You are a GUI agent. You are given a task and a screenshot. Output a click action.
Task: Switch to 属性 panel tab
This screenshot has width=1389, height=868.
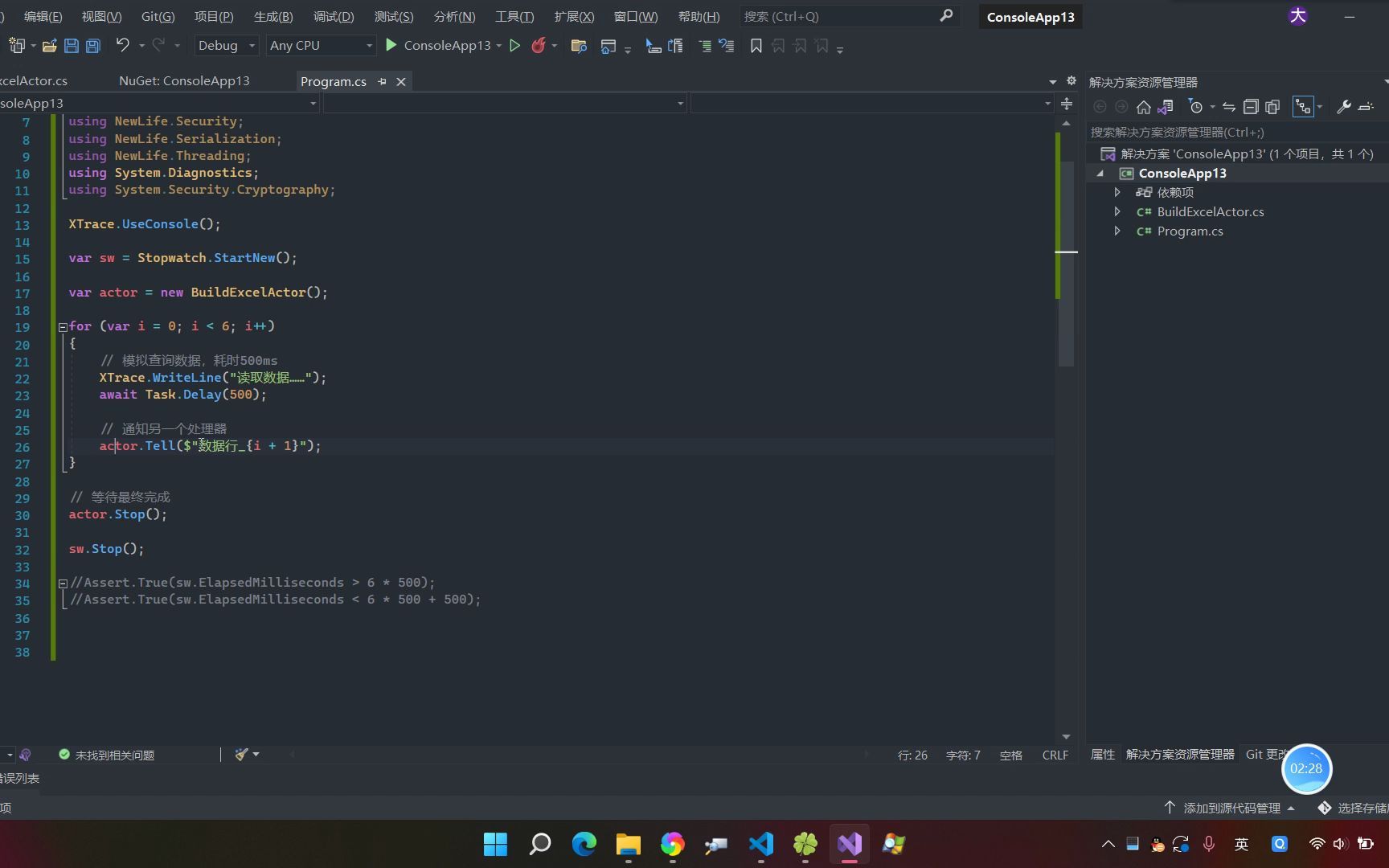[x=1103, y=755]
